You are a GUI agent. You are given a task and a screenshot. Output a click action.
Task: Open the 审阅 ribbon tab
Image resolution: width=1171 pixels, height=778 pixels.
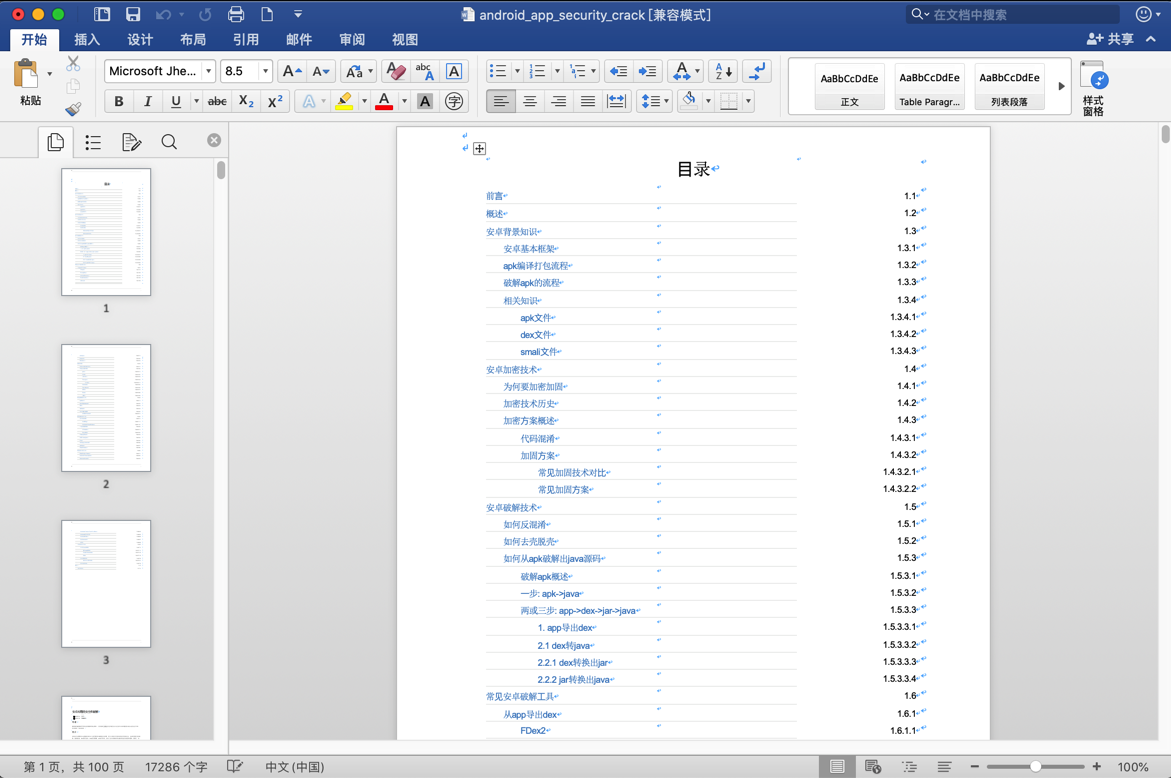352,40
